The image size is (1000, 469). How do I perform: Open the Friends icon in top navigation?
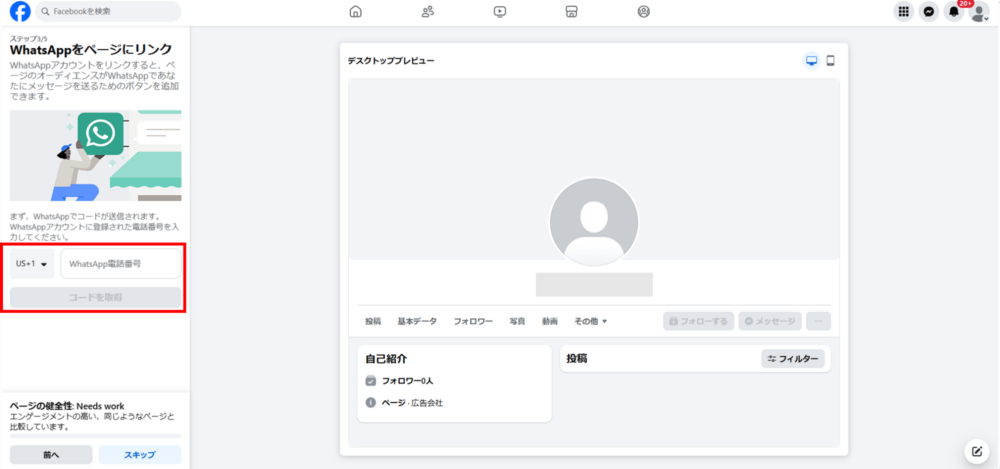[x=428, y=12]
